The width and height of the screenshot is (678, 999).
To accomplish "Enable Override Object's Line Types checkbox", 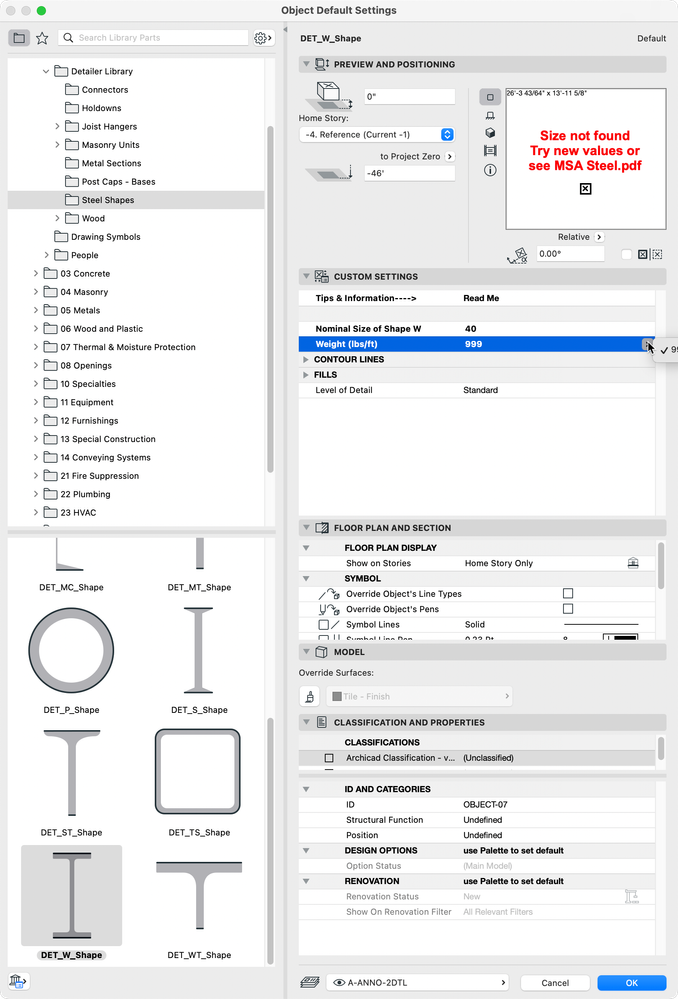I will click(x=568, y=593).
